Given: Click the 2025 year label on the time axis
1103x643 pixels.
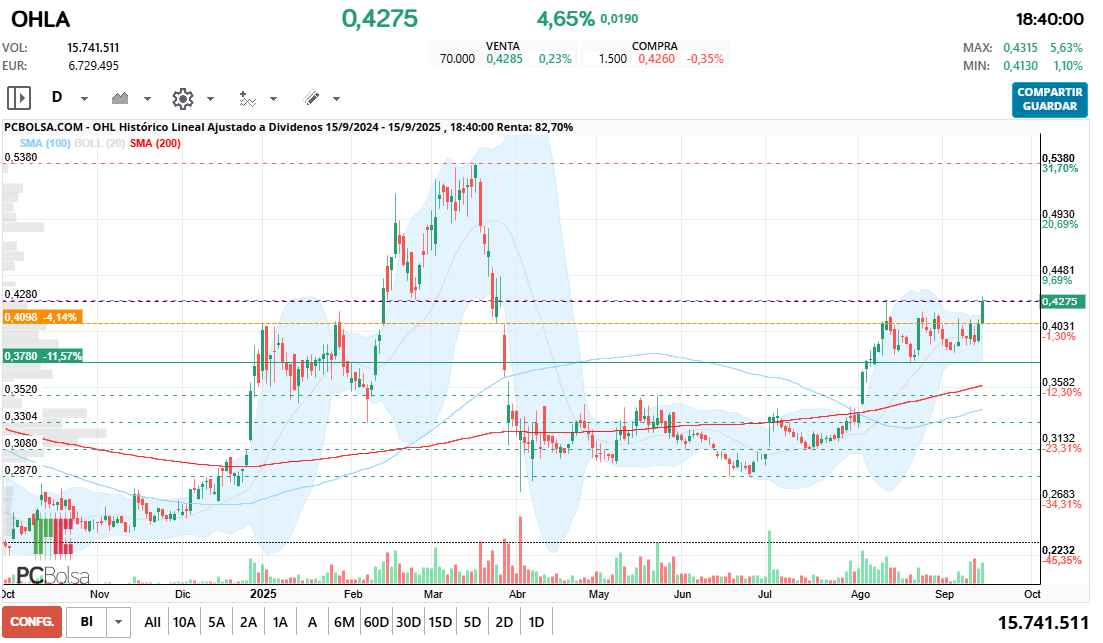Looking at the screenshot, I should (263, 594).
